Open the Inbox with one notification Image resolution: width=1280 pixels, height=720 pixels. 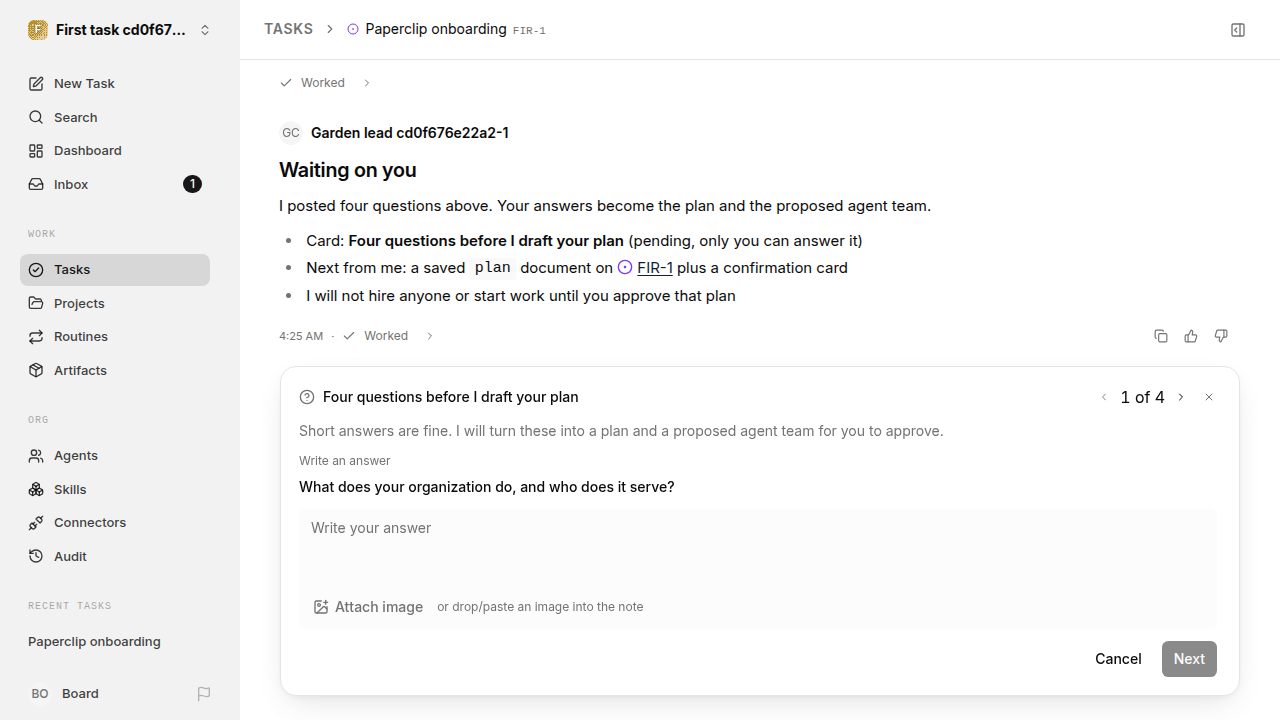tap(115, 184)
